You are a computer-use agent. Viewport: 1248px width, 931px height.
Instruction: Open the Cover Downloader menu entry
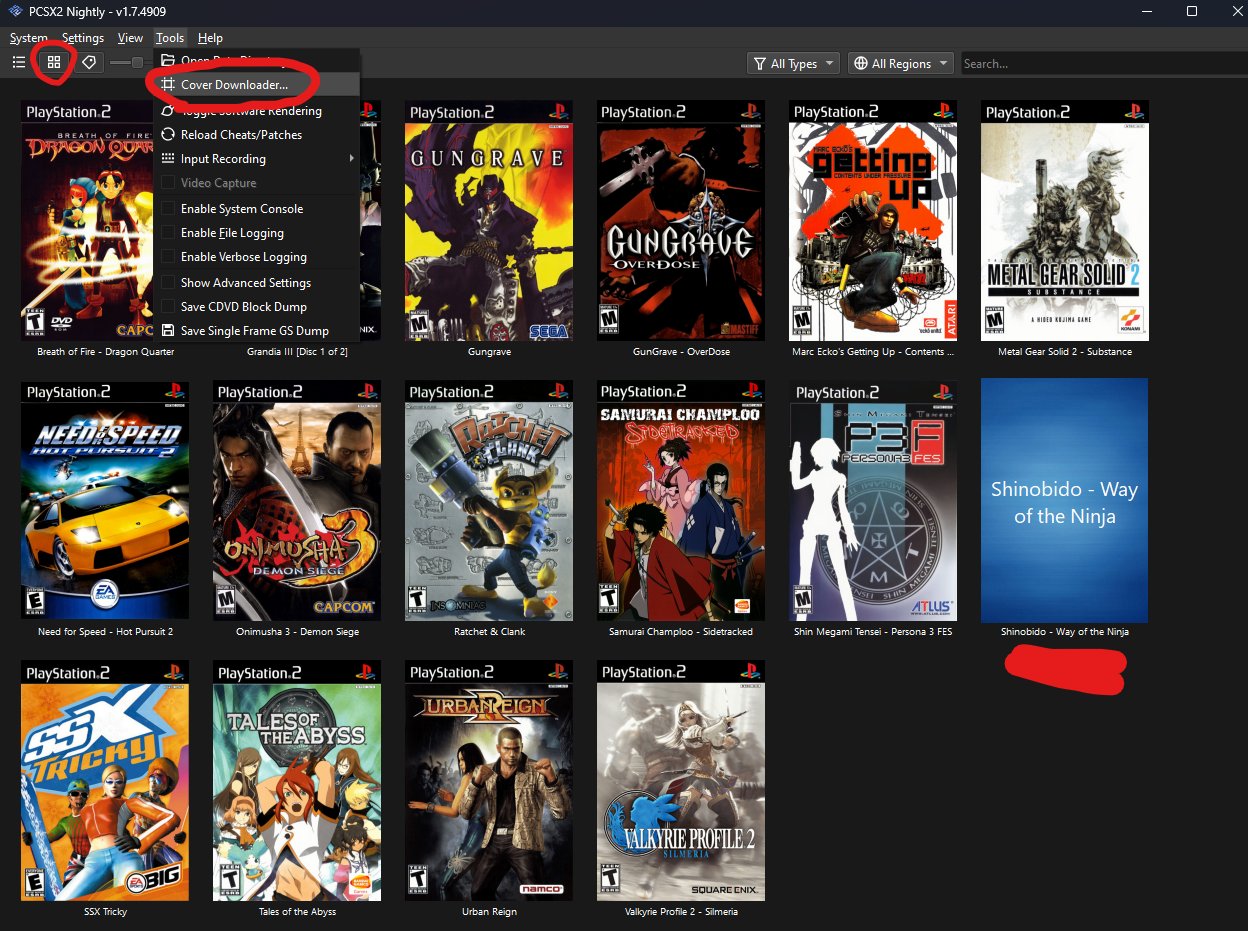(x=257, y=85)
